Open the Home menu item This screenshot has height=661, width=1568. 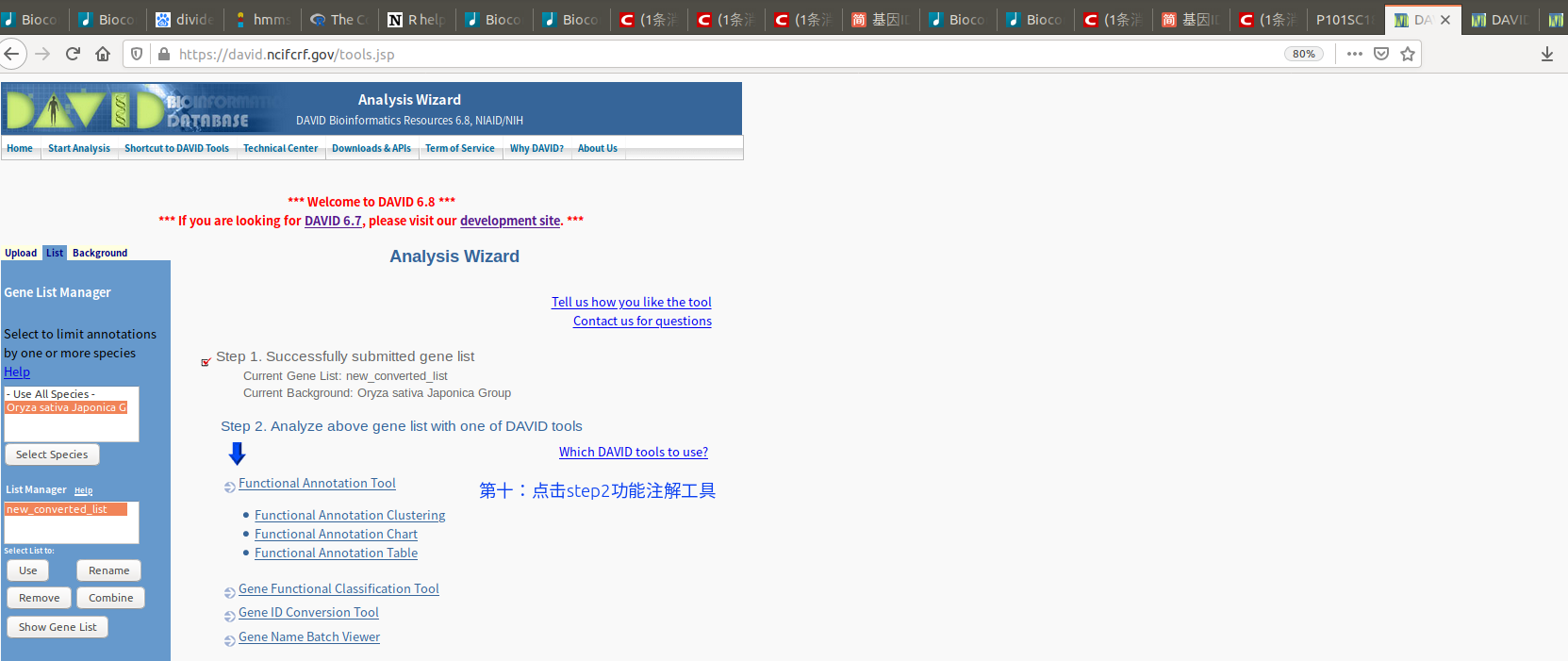click(x=20, y=148)
